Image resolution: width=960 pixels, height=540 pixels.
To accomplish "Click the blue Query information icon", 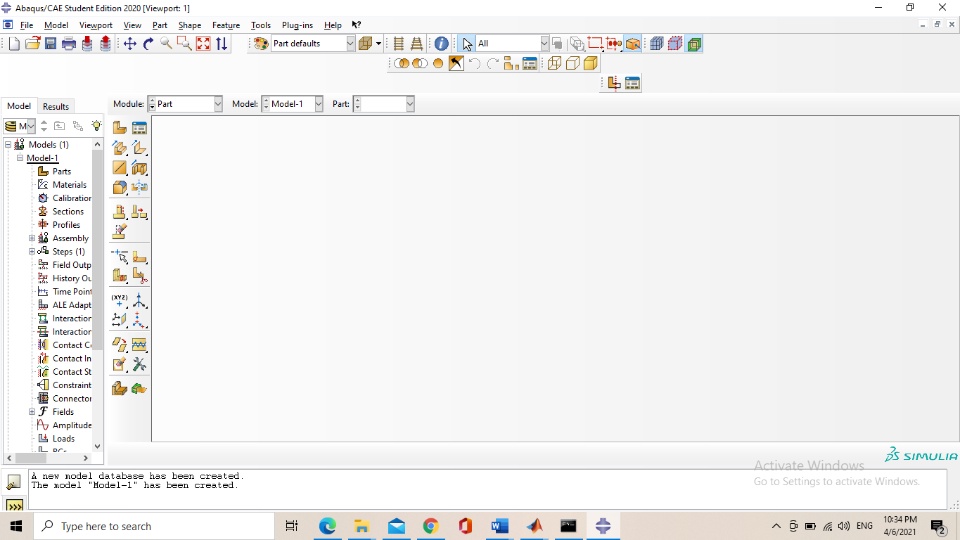I will pyautogui.click(x=441, y=43).
